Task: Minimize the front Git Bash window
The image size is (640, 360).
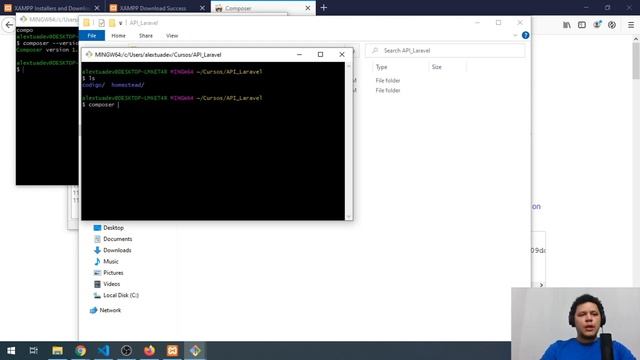Action: point(299,54)
